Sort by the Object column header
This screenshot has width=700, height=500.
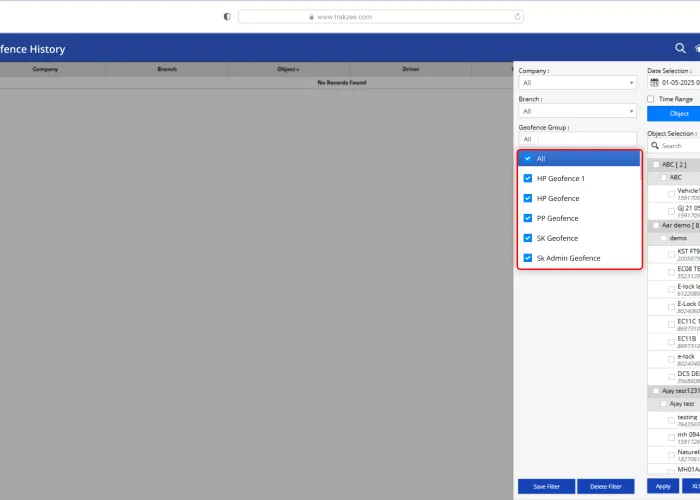(x=289, y=69)
